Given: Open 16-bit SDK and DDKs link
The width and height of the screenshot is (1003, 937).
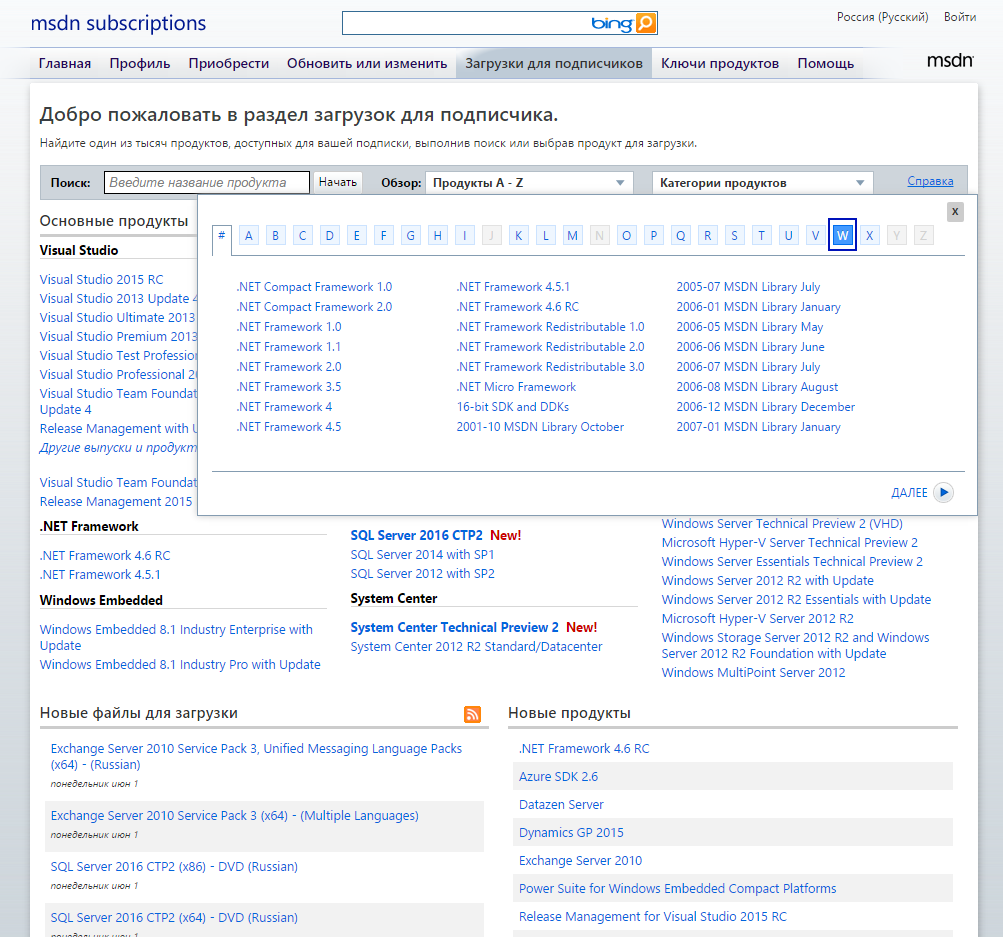Looking at the screenshot, I should pos(512,406).
